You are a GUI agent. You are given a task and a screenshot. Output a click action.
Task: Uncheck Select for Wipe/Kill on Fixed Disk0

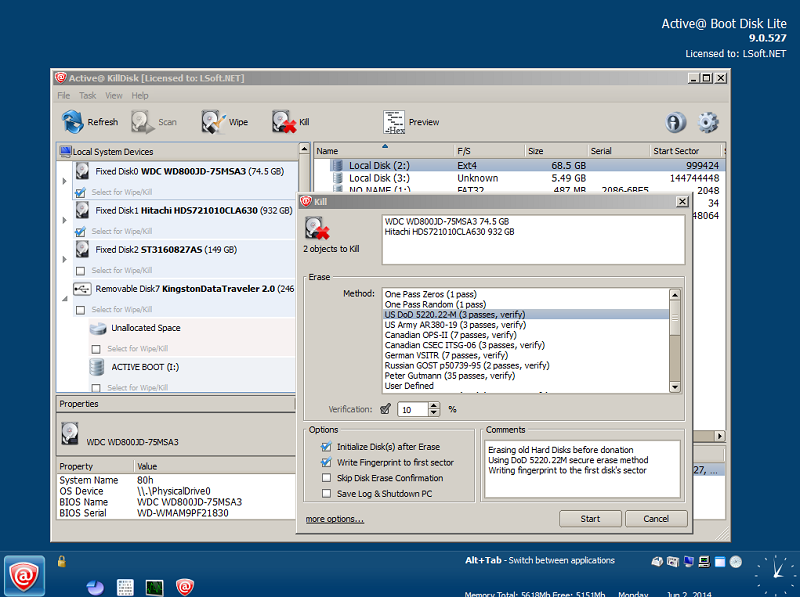[80, 192]
